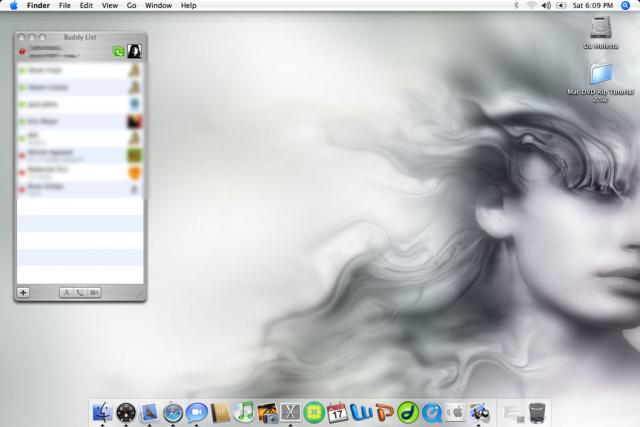
Task: Open iCal calendar showing 17
Action: (337, 413)
